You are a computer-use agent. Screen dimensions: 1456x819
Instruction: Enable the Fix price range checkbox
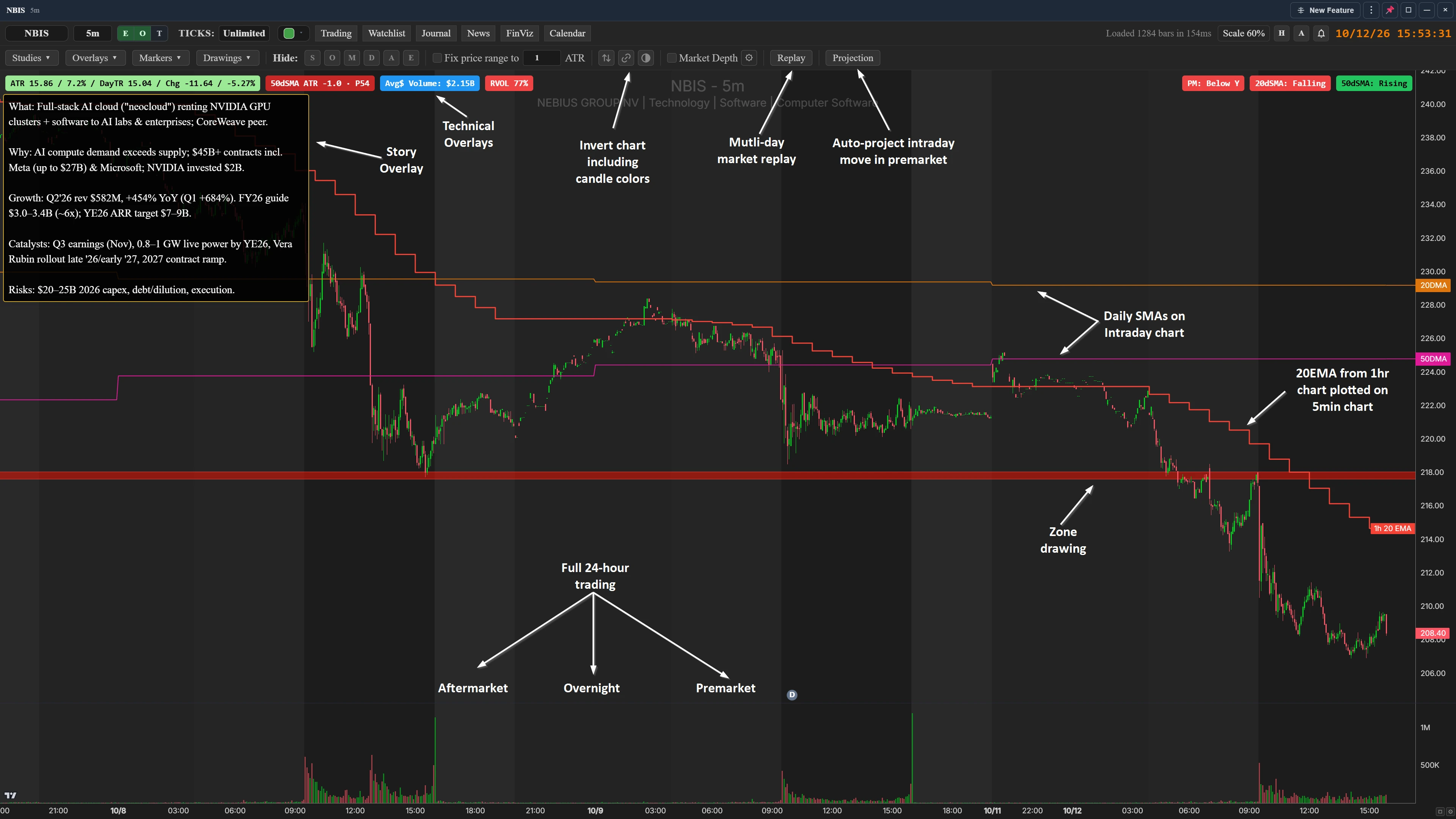point(437,58)
